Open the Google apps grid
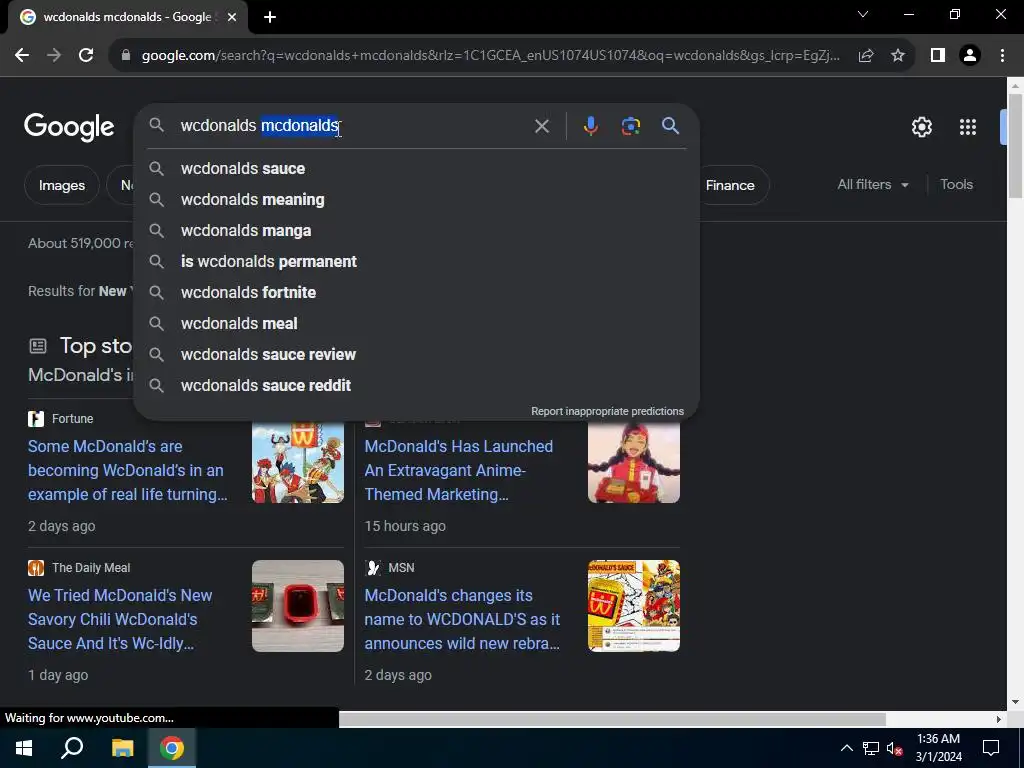 coord(968,127)
